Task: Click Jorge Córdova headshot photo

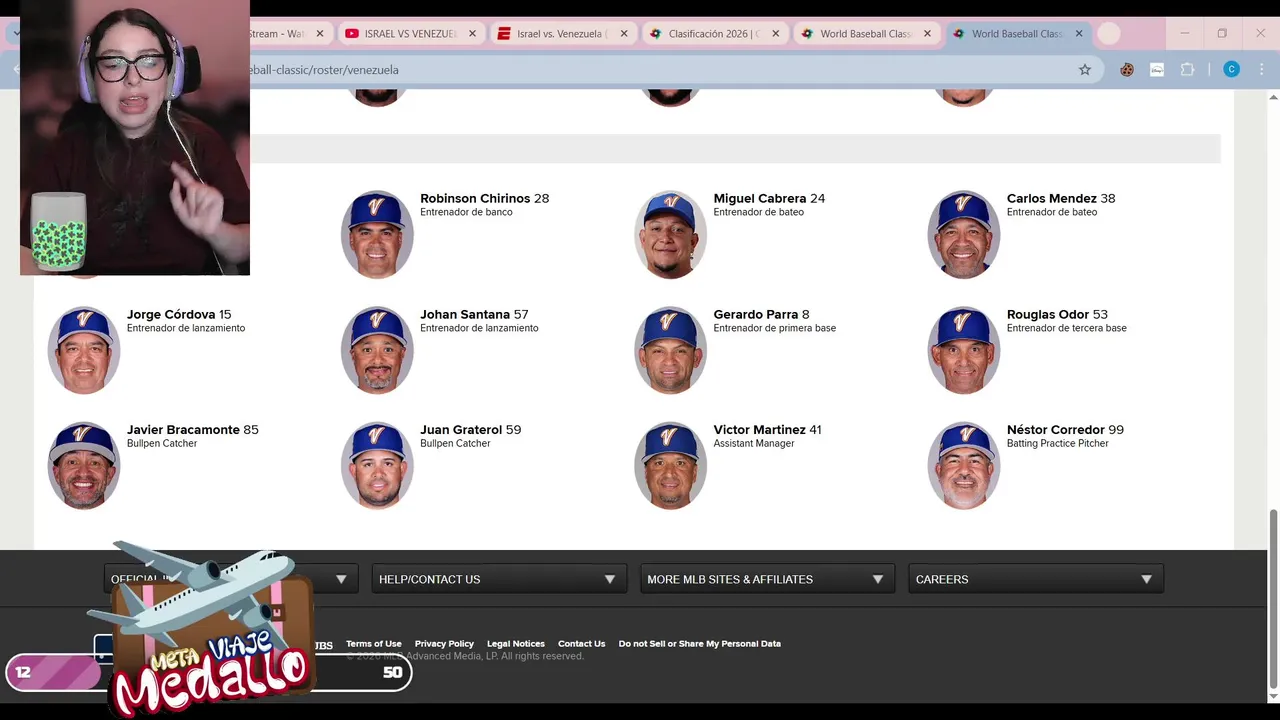Action: pyautogui.click(x=84, y=350)
